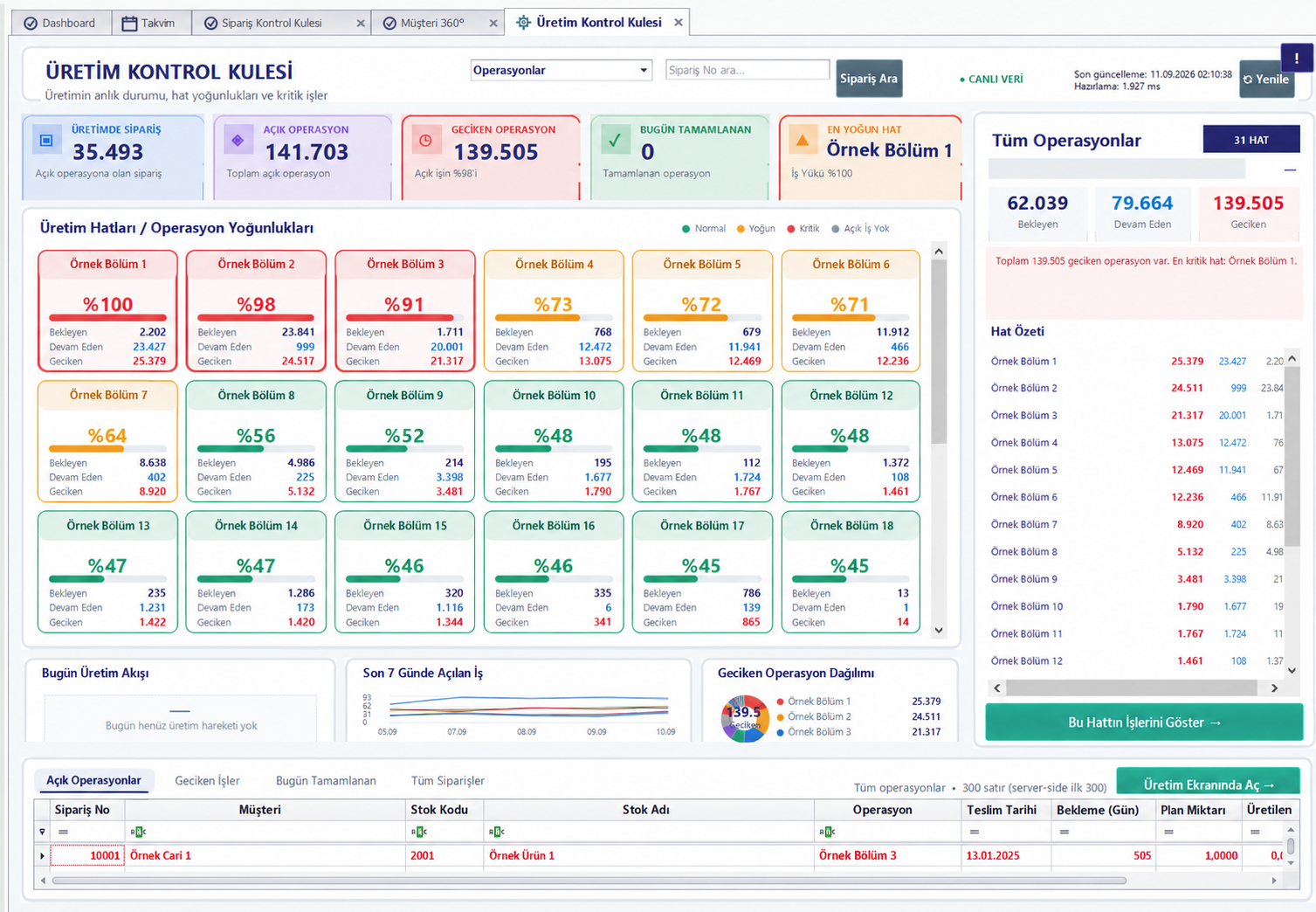Click the Müşteri column filter condition icon
This screenshot has width=1316, height=912.
pos(138,832)
